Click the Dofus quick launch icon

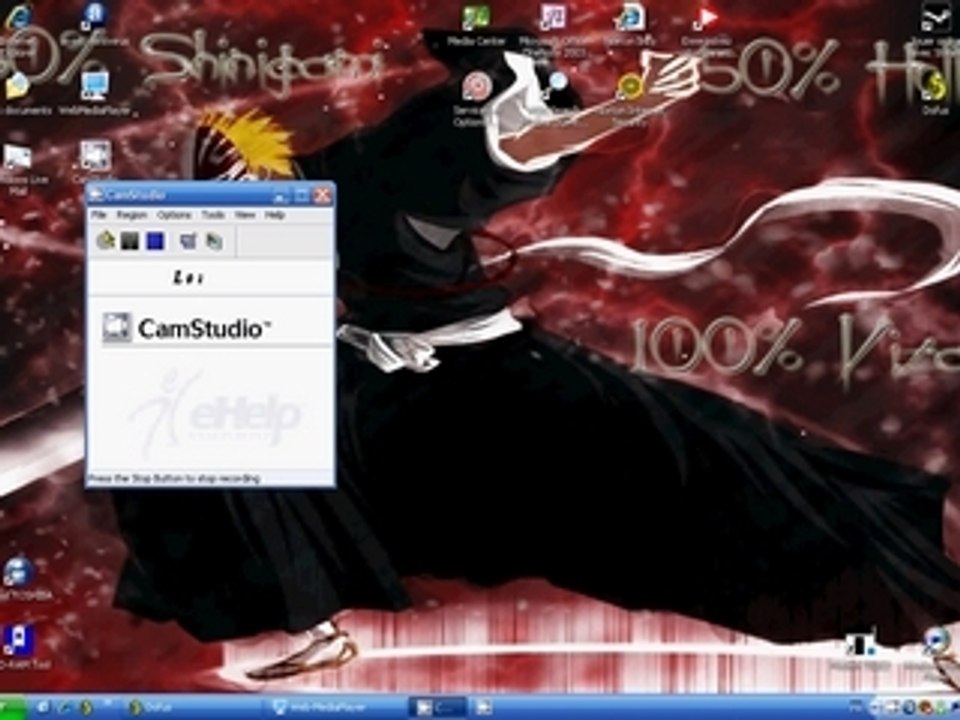tap(86, 708)
